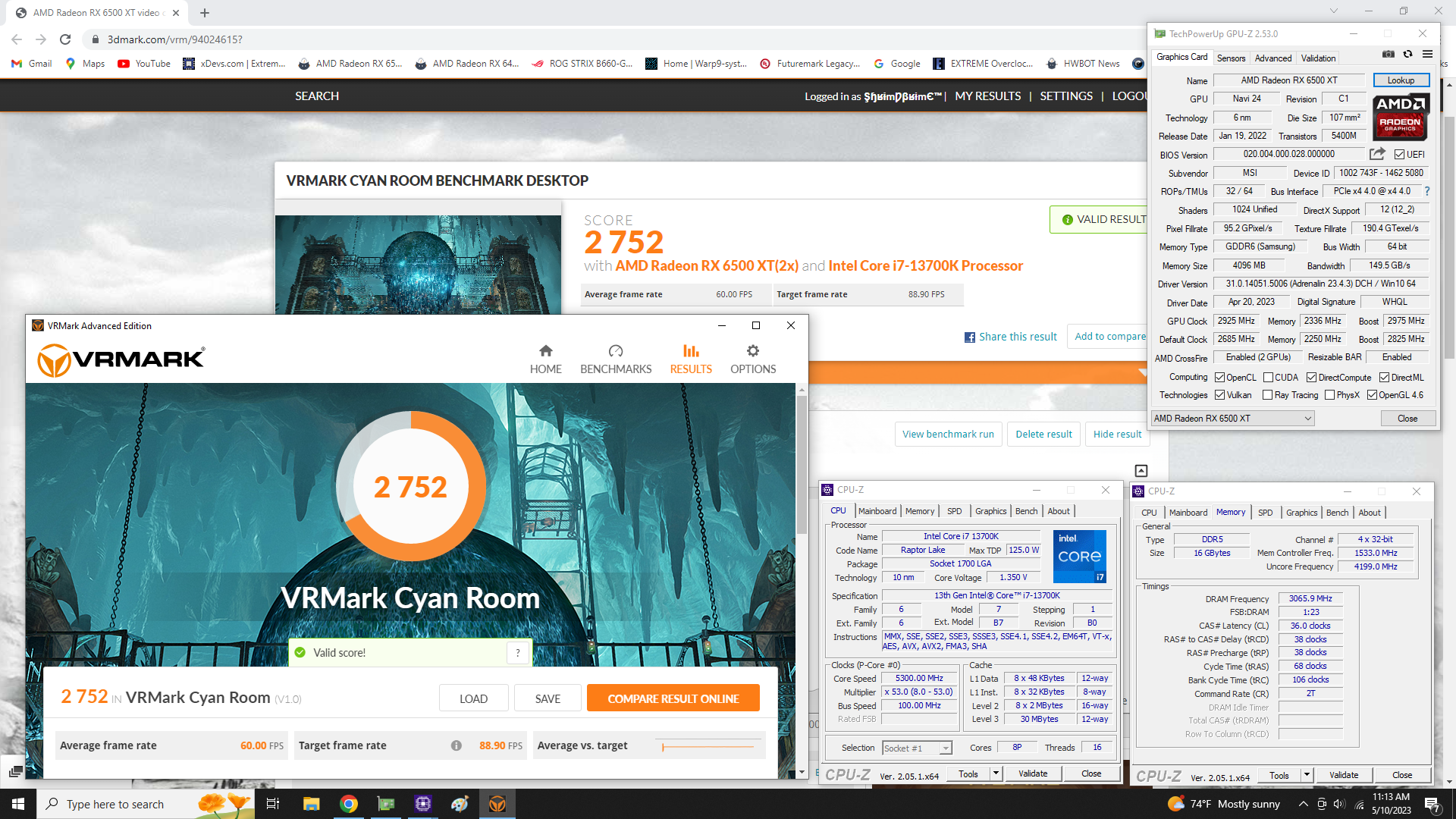The height and width of the screenshot is (819, 1456).
Task: Open Mainboard tab in left CPU-Z
Action: click(877, 511)
